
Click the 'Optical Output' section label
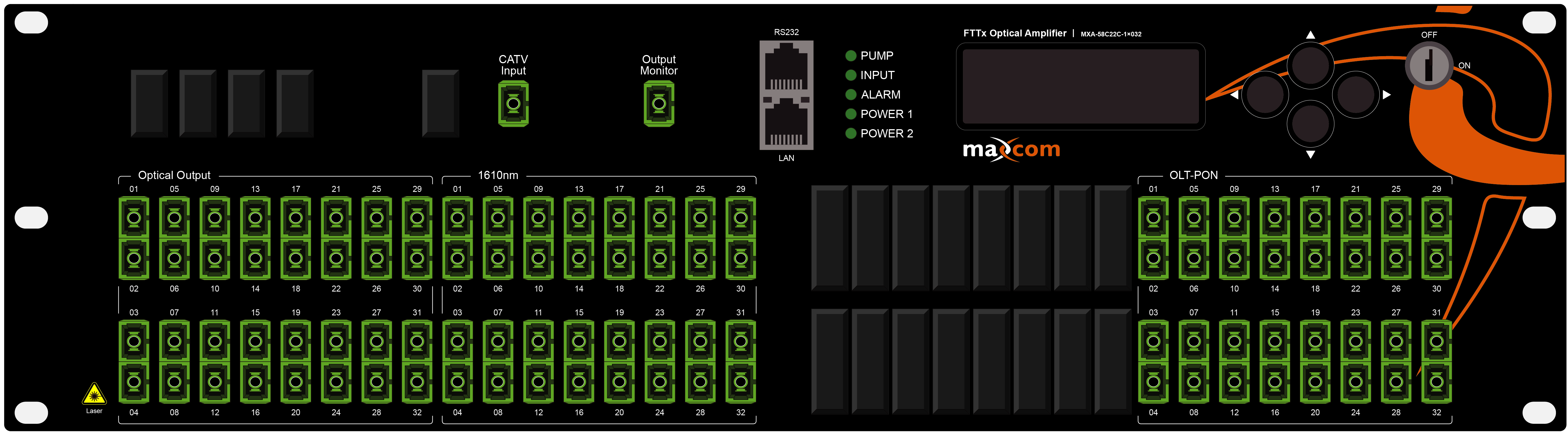pos(174,175)
